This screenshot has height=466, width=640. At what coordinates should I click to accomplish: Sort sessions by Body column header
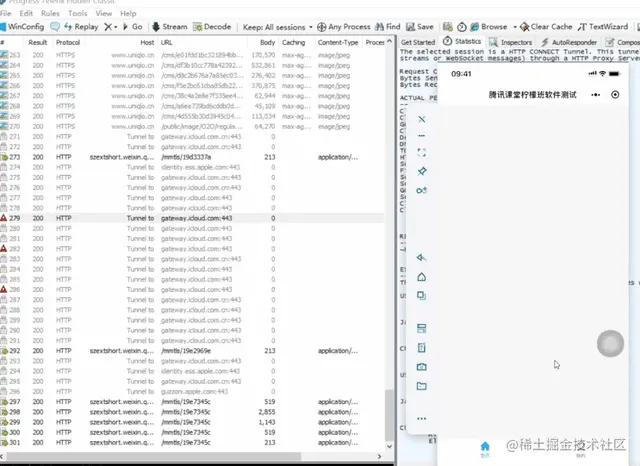[264, 42]
